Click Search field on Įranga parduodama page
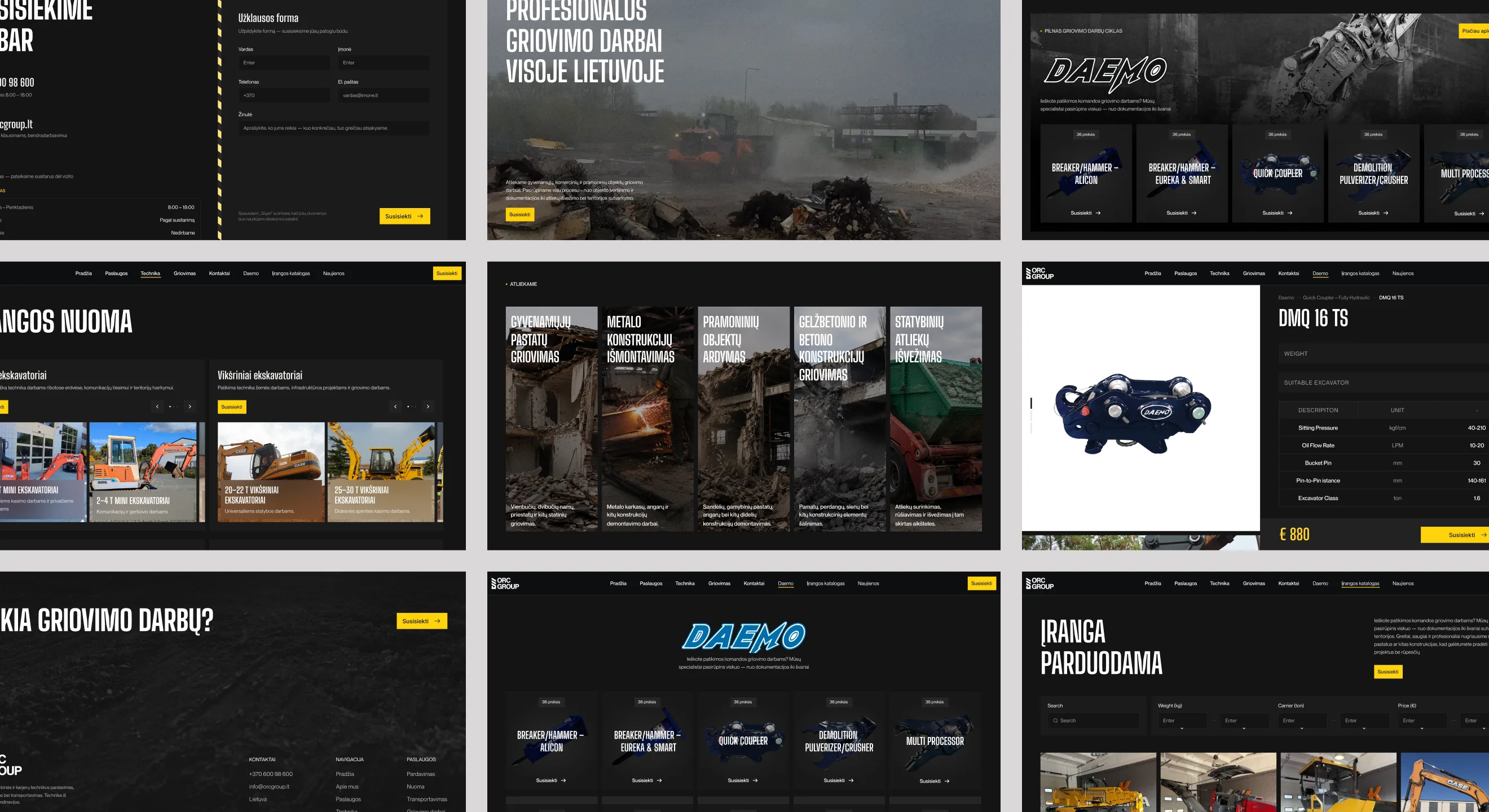Image resolution: width=1489 pixels, height=812 pixels. tap(1094, 721)
